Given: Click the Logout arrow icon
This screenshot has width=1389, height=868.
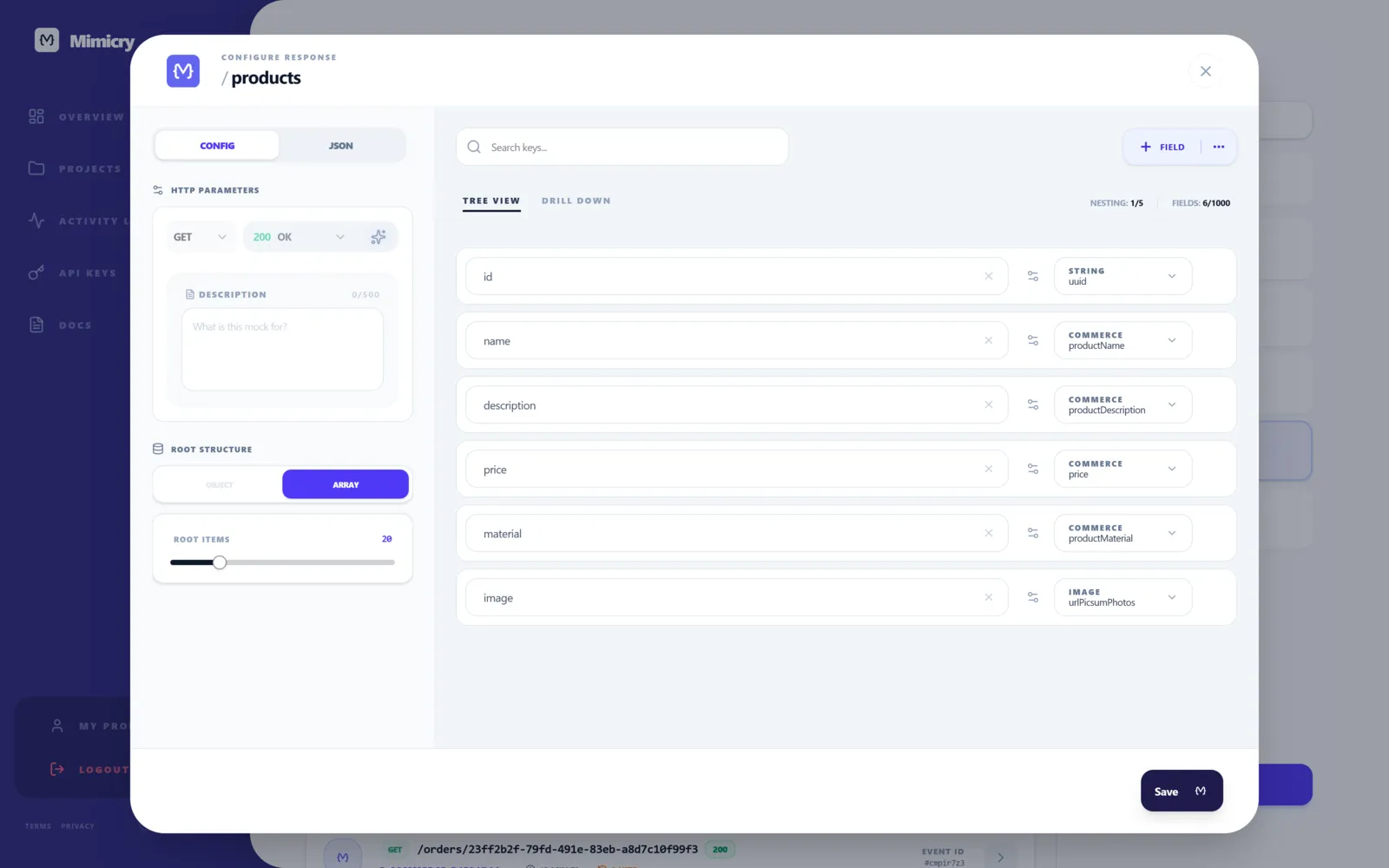Looking at the screenshot, I should [x=57, y=769].
